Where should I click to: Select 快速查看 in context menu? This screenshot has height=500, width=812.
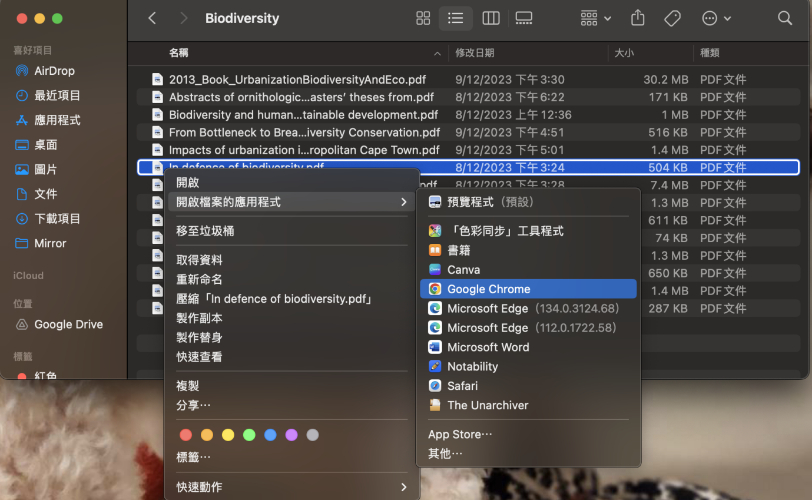click(292, 357)
